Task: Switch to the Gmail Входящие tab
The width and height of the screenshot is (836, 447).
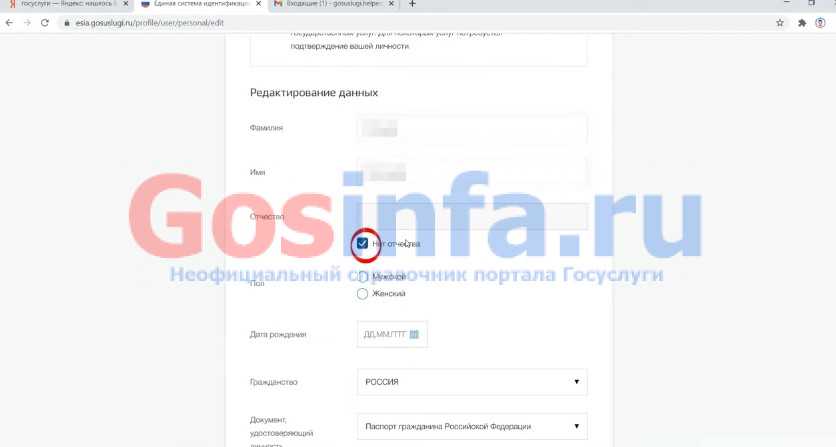Action: pyautogui.click(x=330, y=5)
